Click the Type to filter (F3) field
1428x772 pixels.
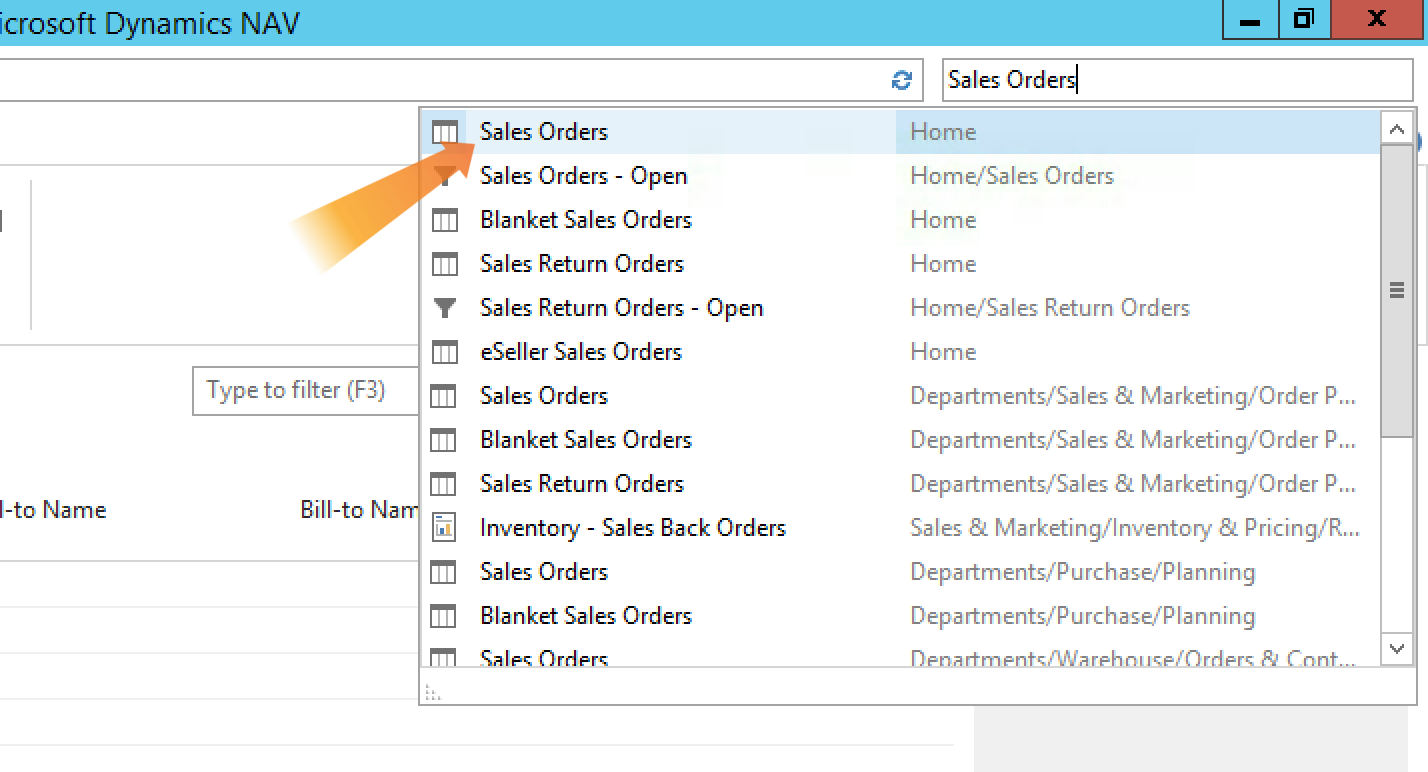305,390
